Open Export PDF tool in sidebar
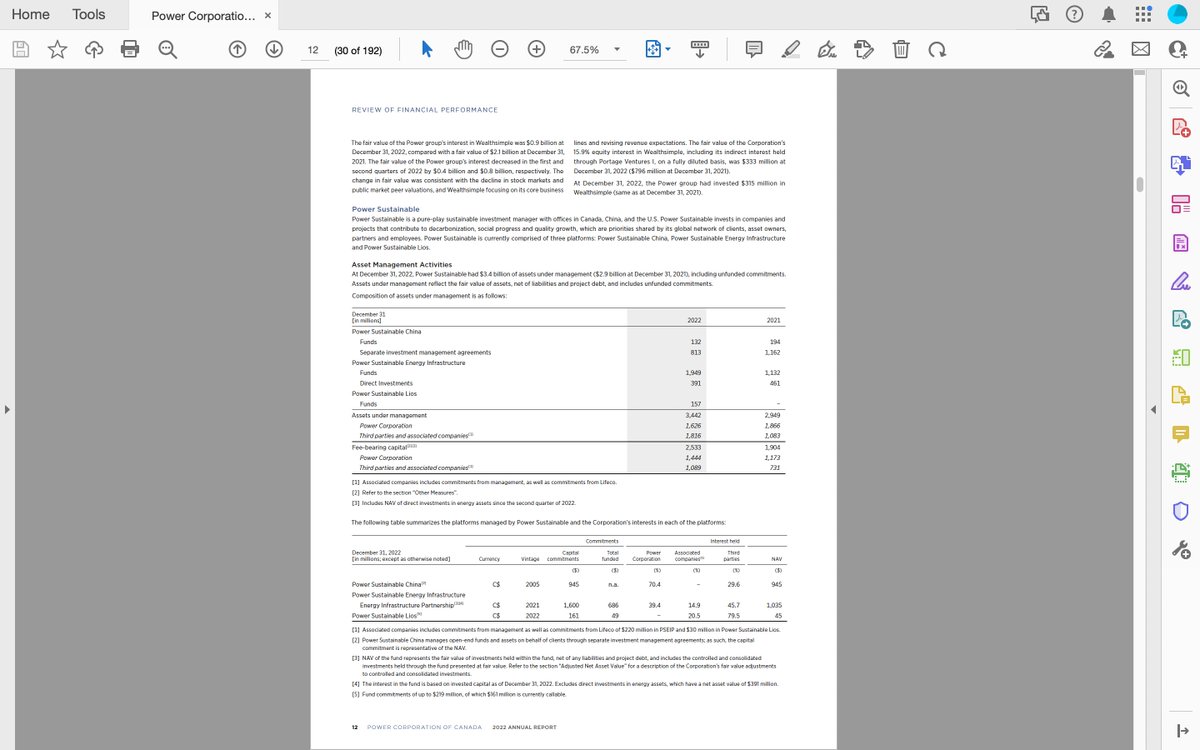 tap(1180, 166)
